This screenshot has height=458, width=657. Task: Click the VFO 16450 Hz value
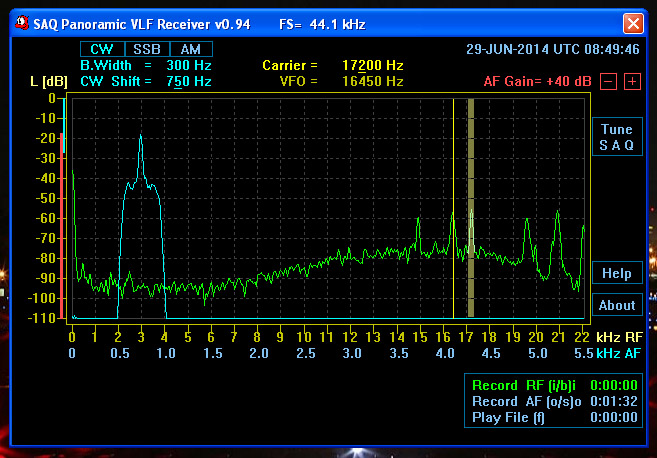[x=372, y=81]
